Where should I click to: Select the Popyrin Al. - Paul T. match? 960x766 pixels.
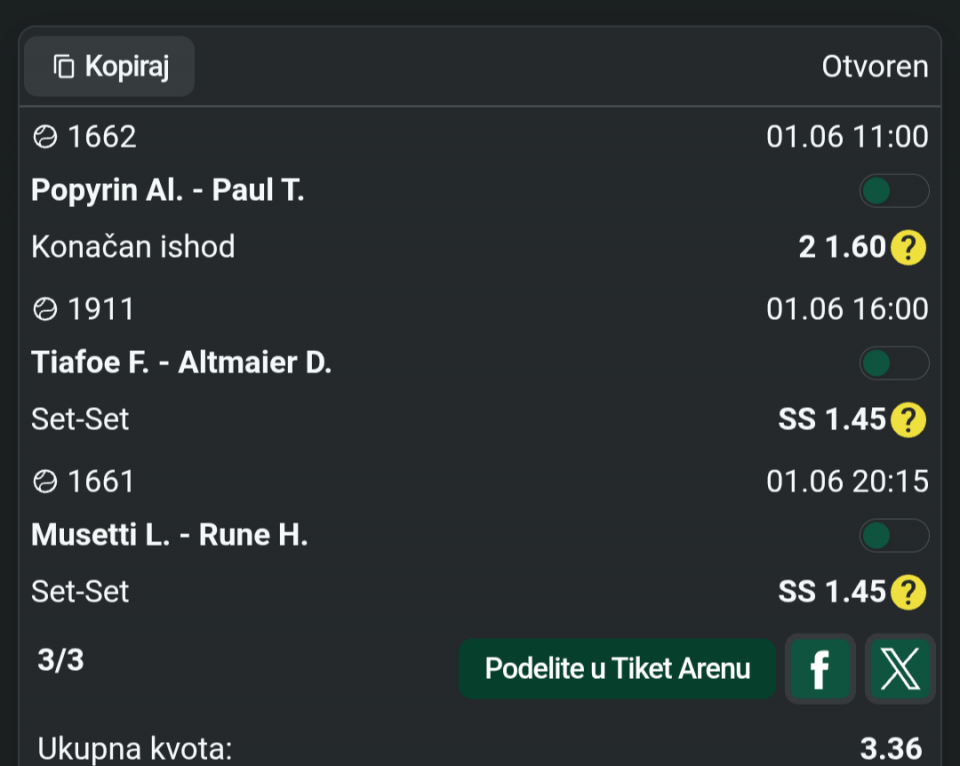[x=168, y=190]
